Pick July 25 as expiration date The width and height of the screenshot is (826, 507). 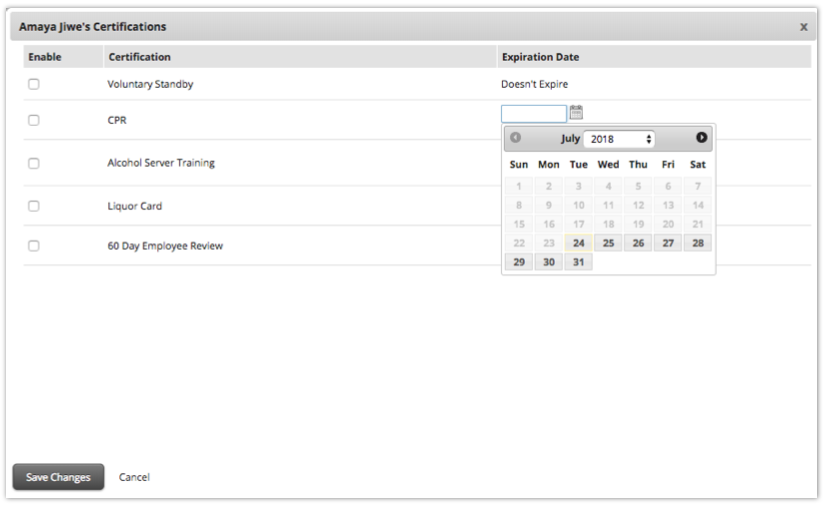pyautogui.click(x=608, y=243)
